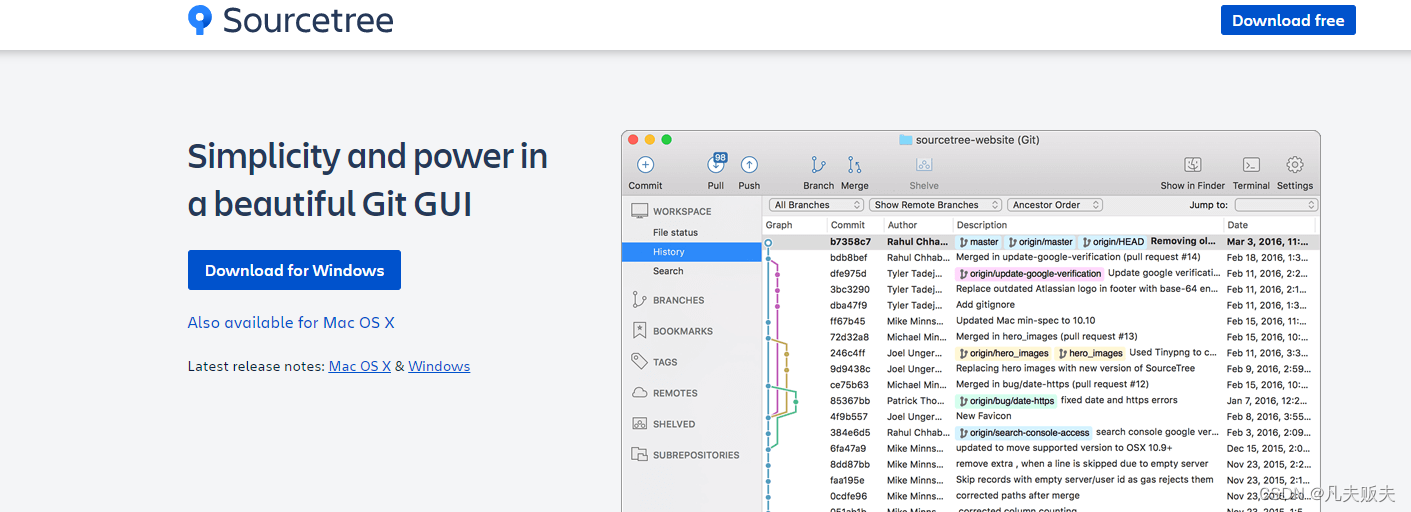Click the Tags icon in sidebar
Screen dimensions: 1411x512
pos(640,361)
